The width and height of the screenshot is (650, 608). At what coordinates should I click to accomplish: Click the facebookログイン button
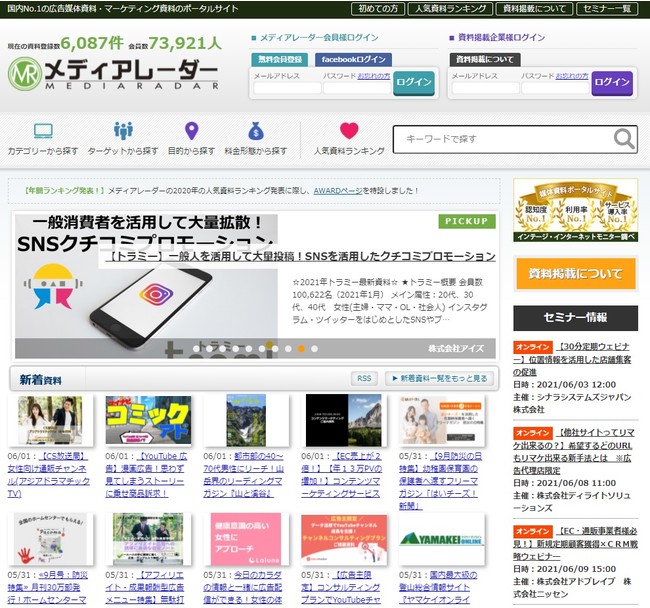click(x=353, y=60)
